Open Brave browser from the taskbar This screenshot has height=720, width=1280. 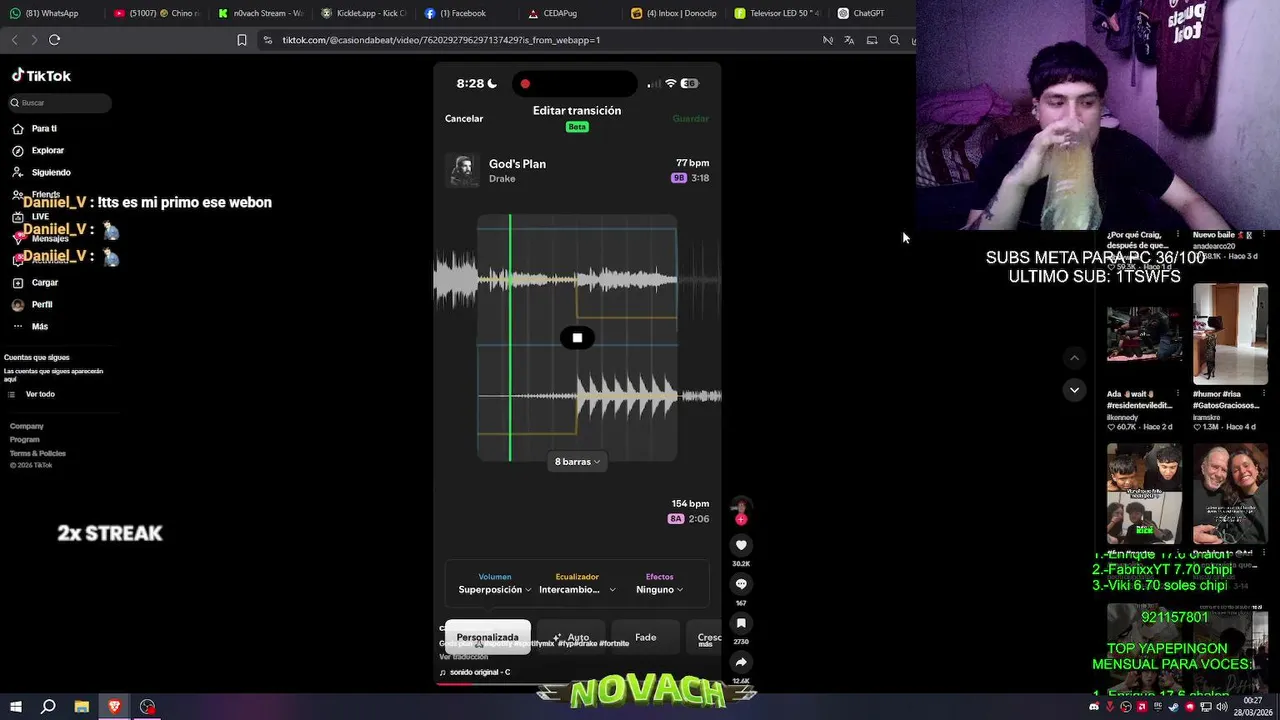point(114,707)
